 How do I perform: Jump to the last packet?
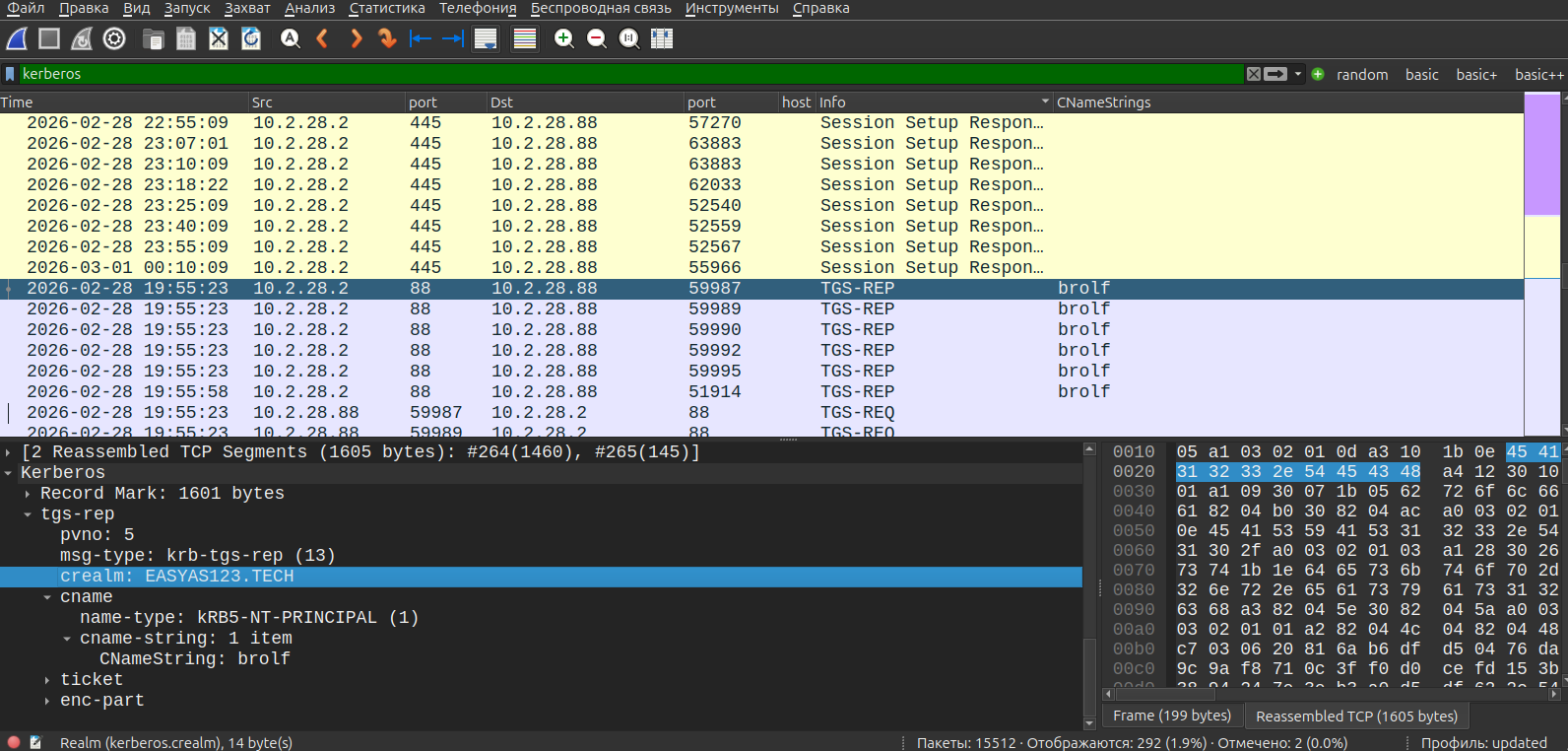point(453,38)
